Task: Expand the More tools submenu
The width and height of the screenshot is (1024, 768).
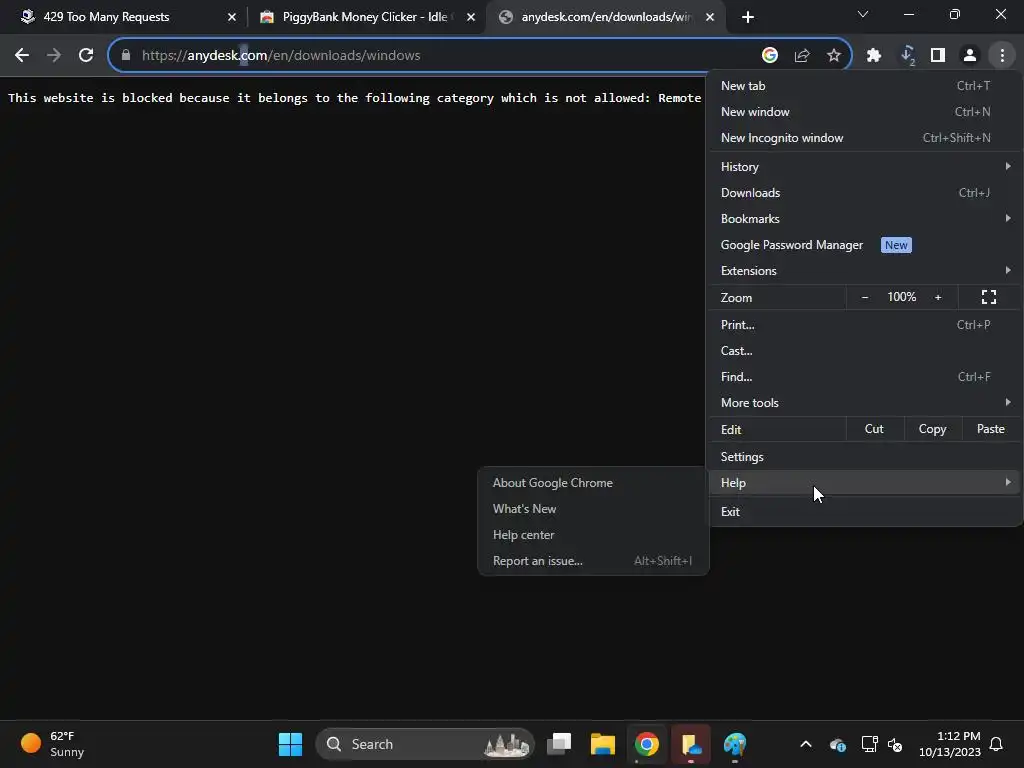Action: pos(865,403)
